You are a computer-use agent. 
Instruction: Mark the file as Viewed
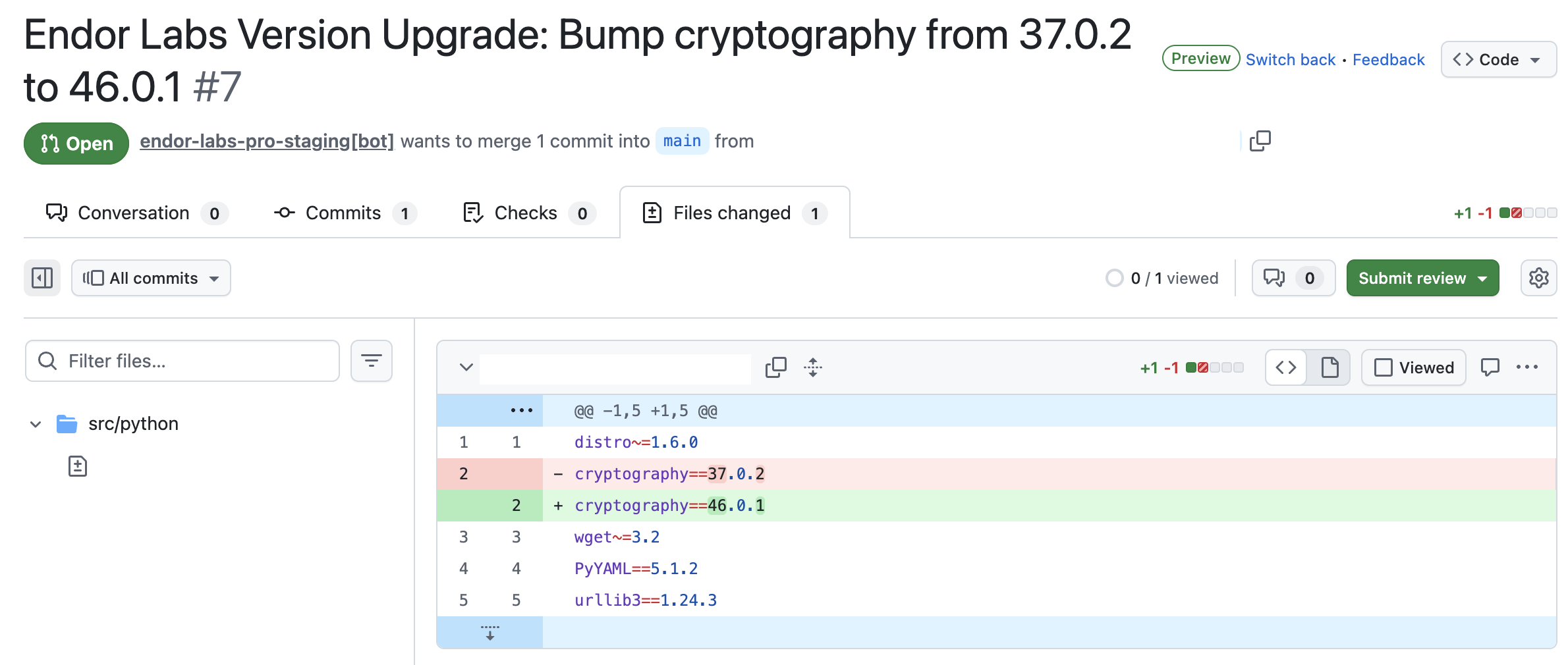[1414, 367]
